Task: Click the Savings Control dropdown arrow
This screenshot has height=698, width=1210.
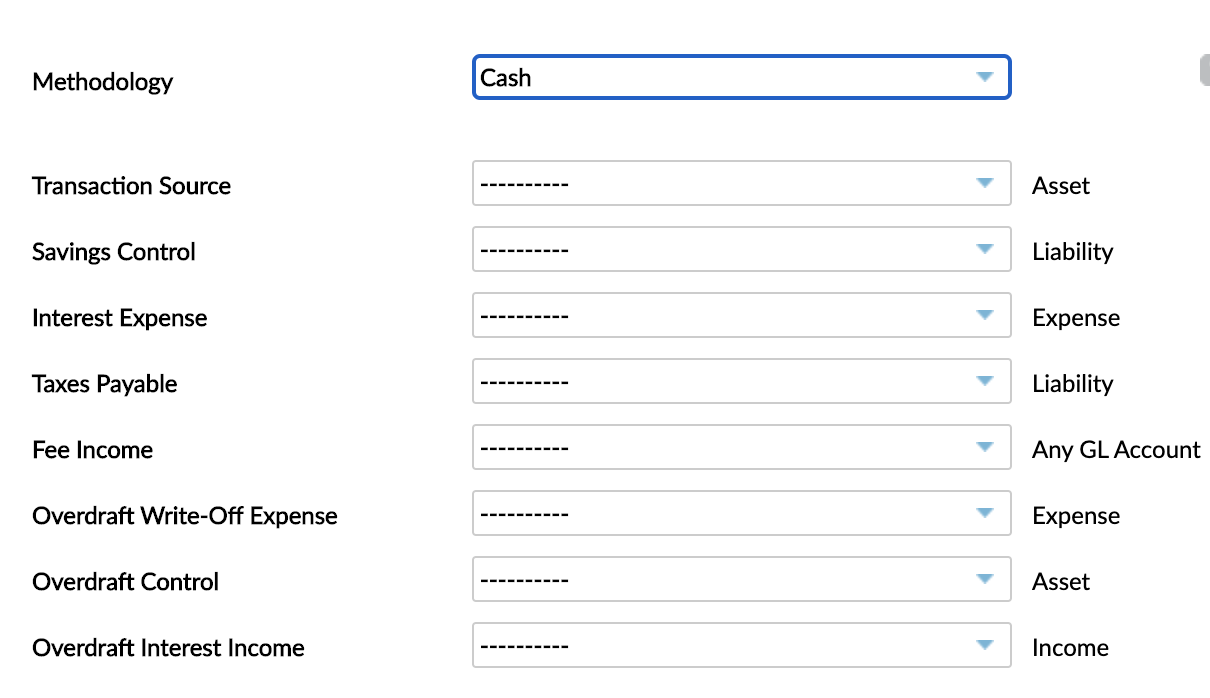Action: pyautogui.click(x=986, y=248)
